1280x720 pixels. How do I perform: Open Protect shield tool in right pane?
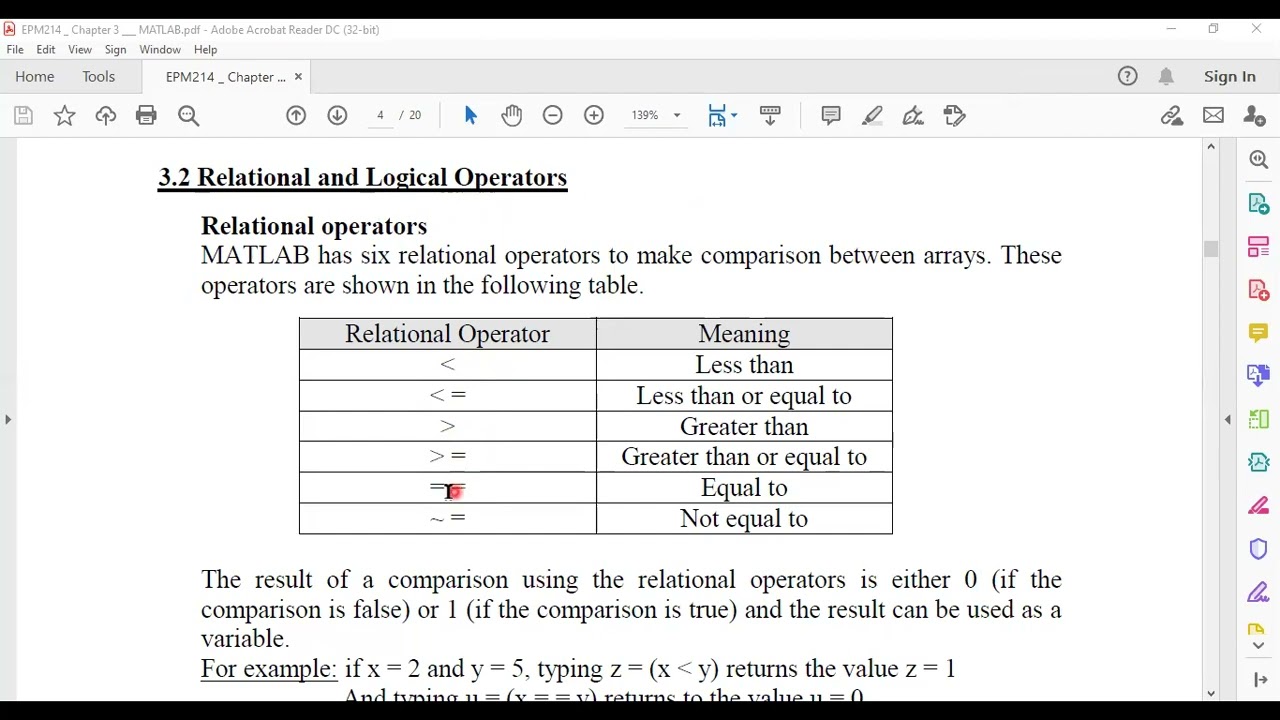1259,549
